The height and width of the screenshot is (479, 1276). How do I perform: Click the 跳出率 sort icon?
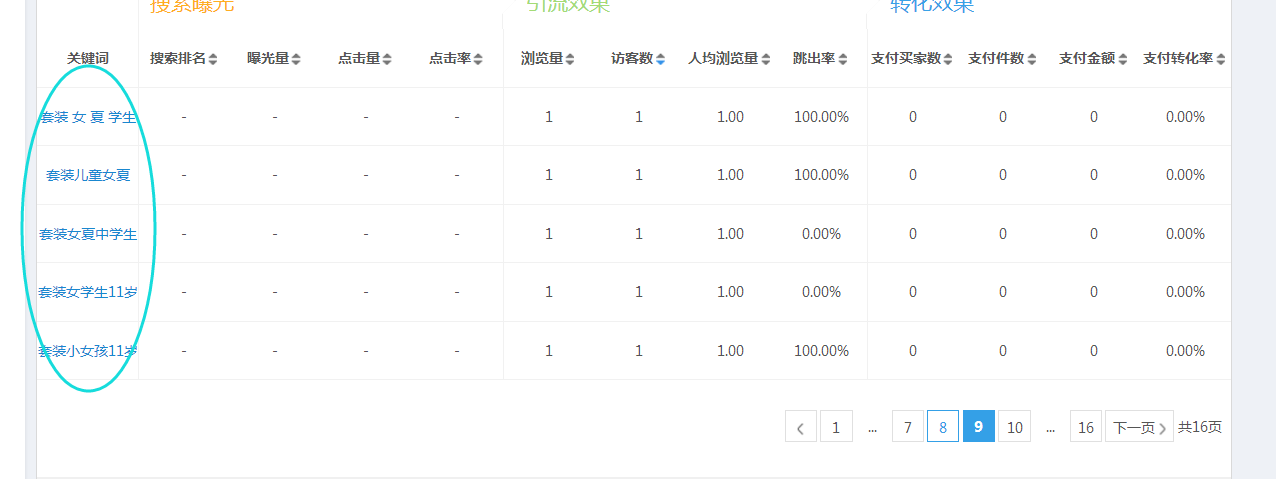pyautogui.click(x=843, y=59)
